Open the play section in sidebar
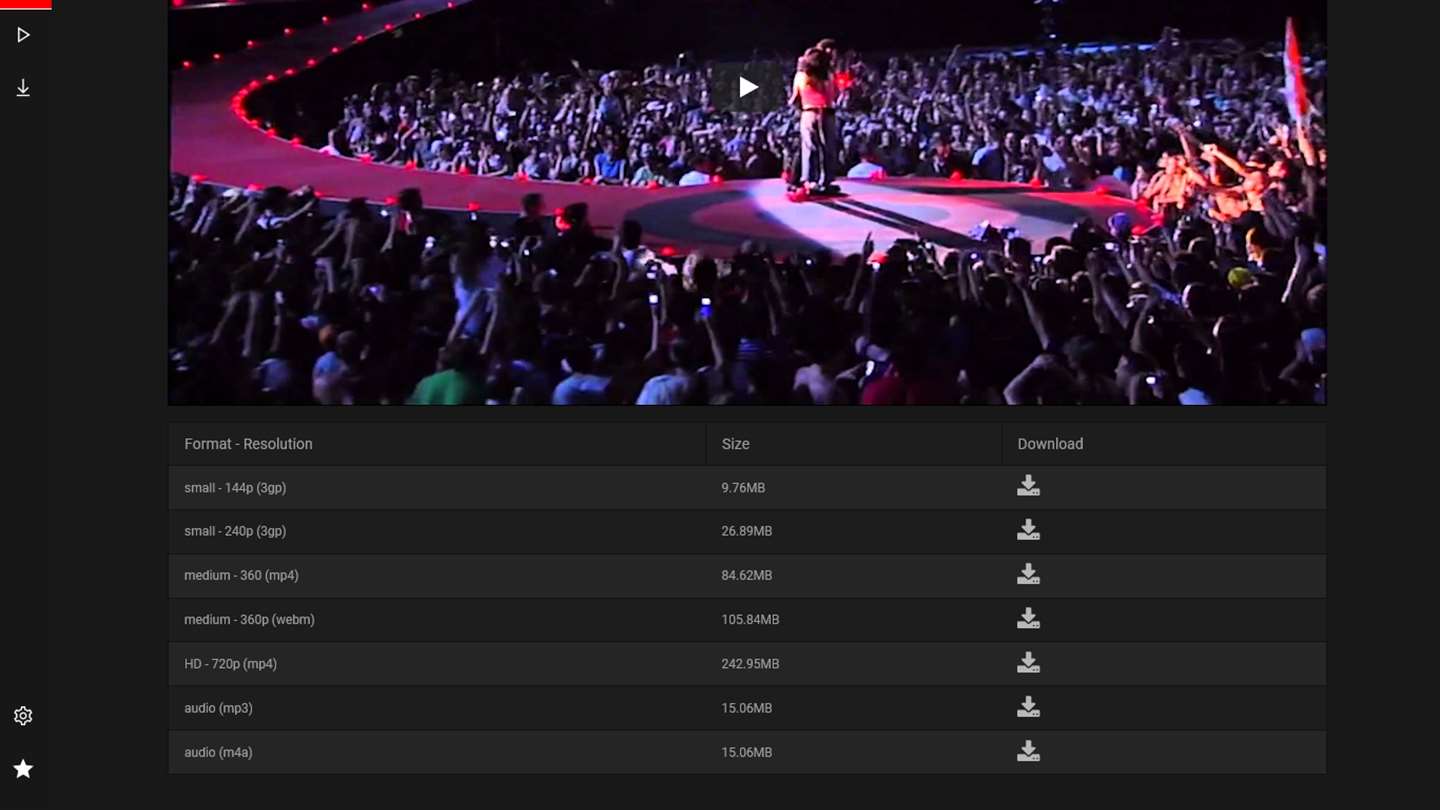 tap(23, 35)
